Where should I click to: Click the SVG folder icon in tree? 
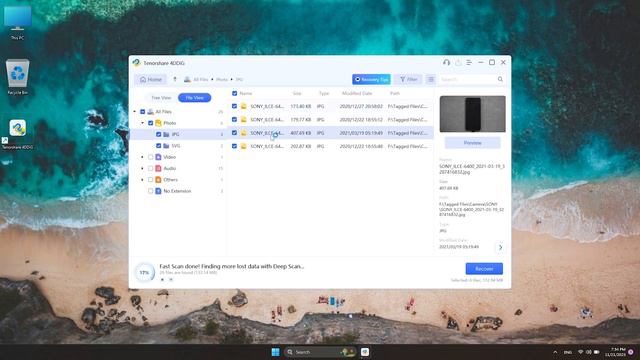(x=166, y=146)
